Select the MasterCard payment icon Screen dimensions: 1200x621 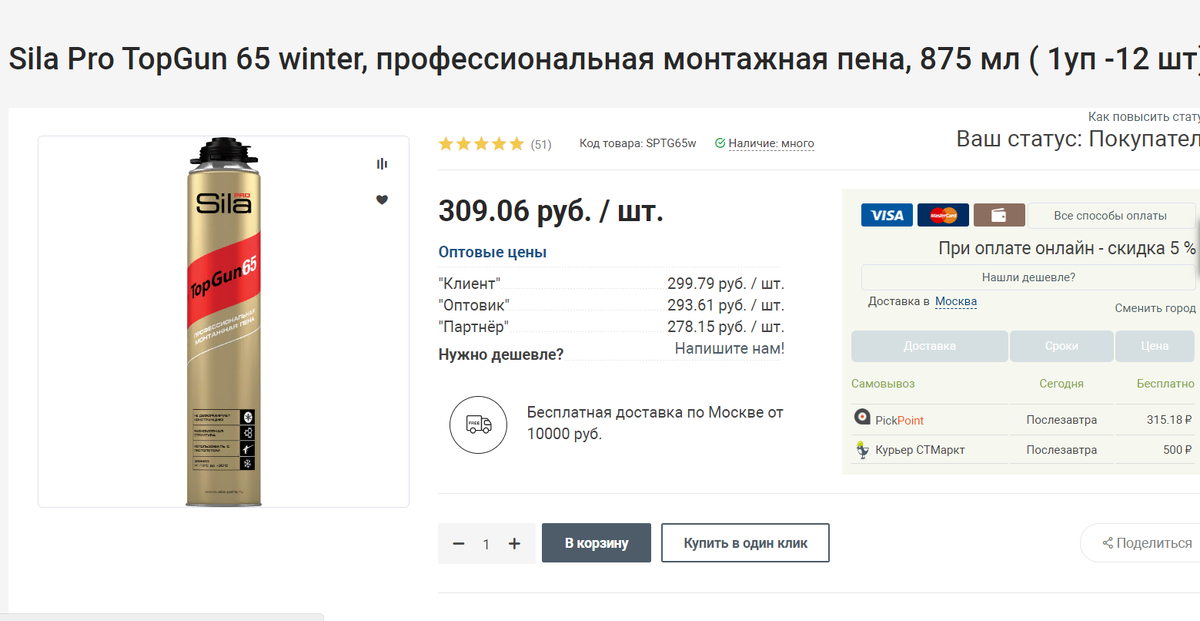(x=943, y=215)
